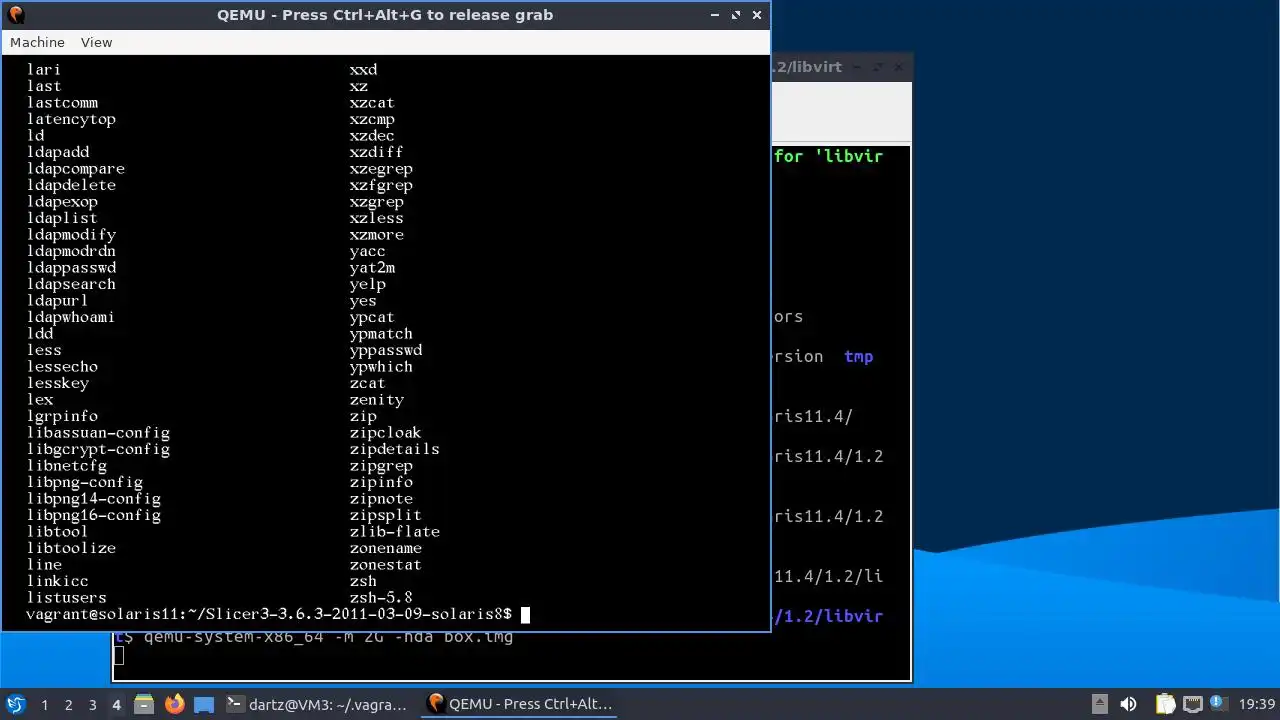Click the 'zlib-flate' entry in the listing
1280x720 pixels.
[394, 531]
